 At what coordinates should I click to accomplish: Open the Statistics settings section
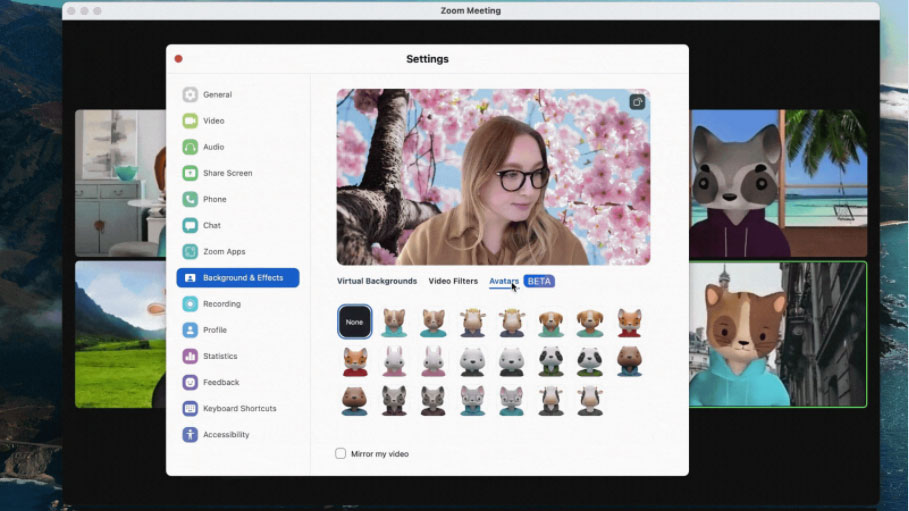220,356
